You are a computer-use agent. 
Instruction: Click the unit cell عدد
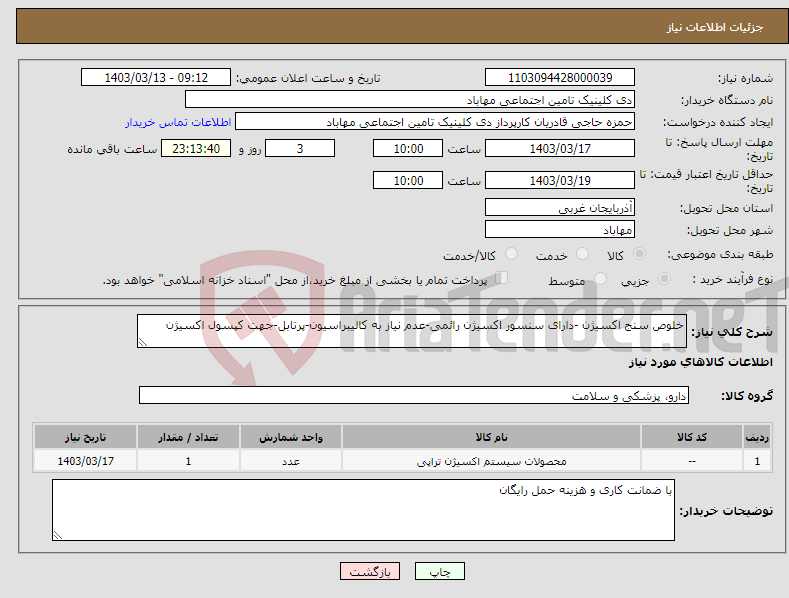coord(291,461)
